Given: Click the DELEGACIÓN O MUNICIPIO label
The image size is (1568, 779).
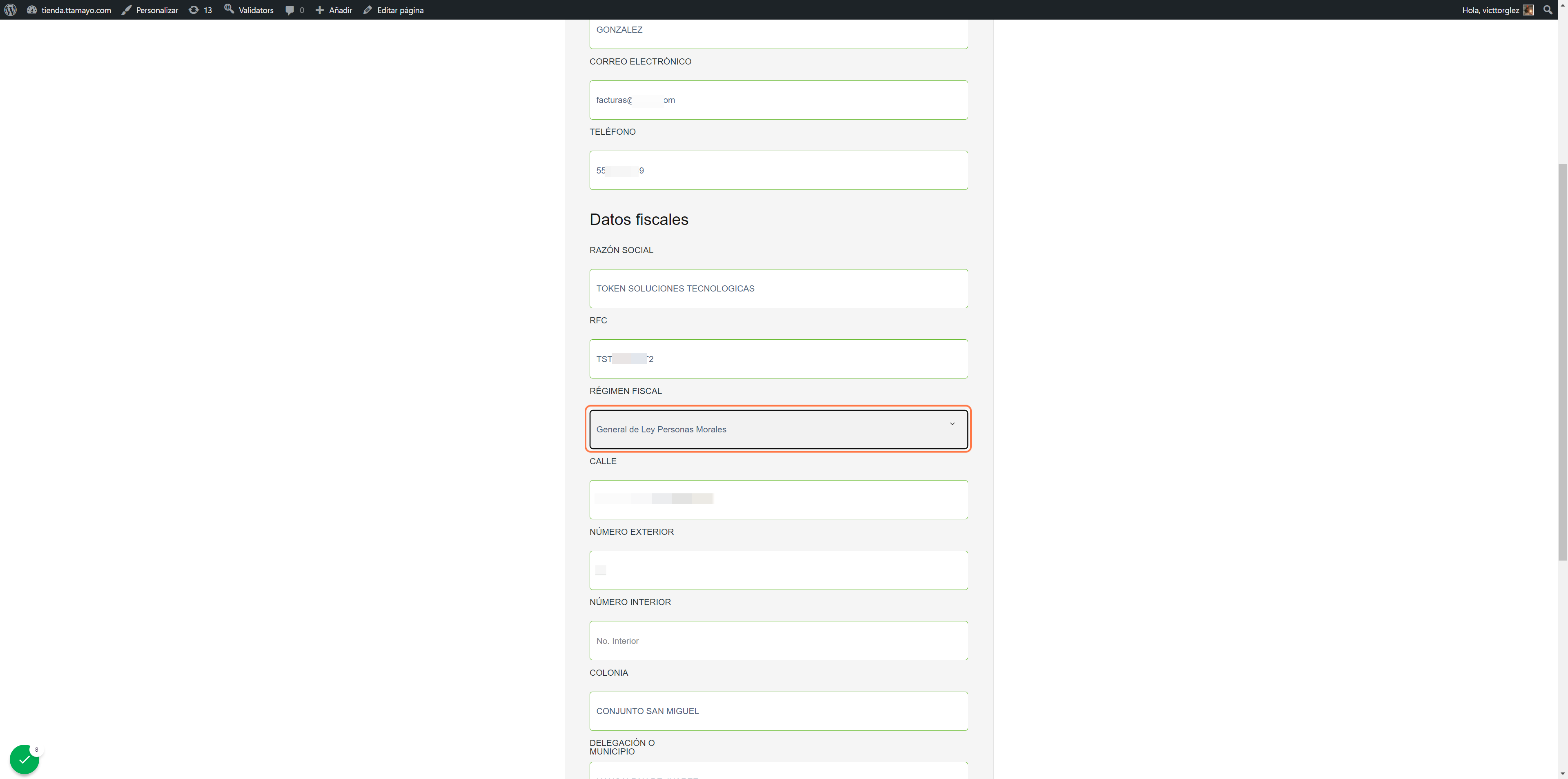Looking at the screenshot, I should (x=622, y=747).
